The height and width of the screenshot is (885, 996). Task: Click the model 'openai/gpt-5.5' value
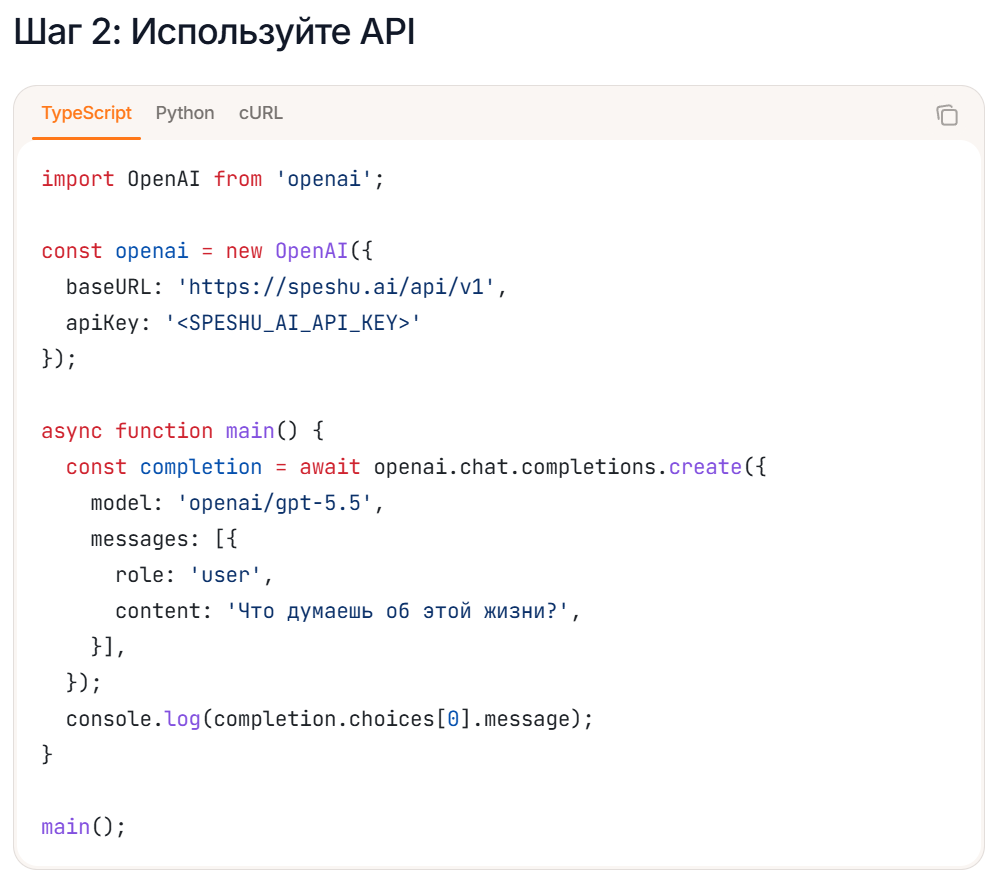pyautogui.click(x=274, y=503)
